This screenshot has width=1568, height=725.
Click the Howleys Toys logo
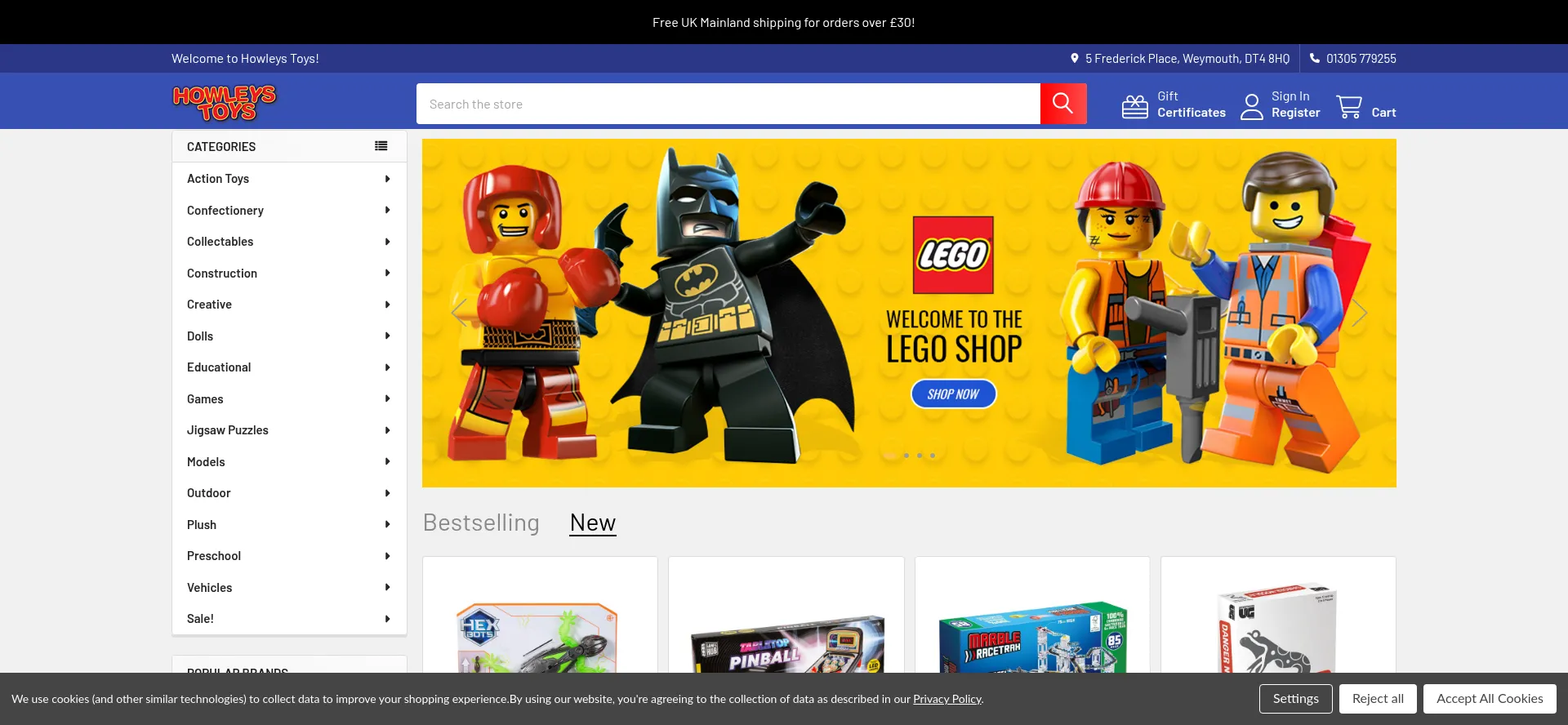click(225, 104)
